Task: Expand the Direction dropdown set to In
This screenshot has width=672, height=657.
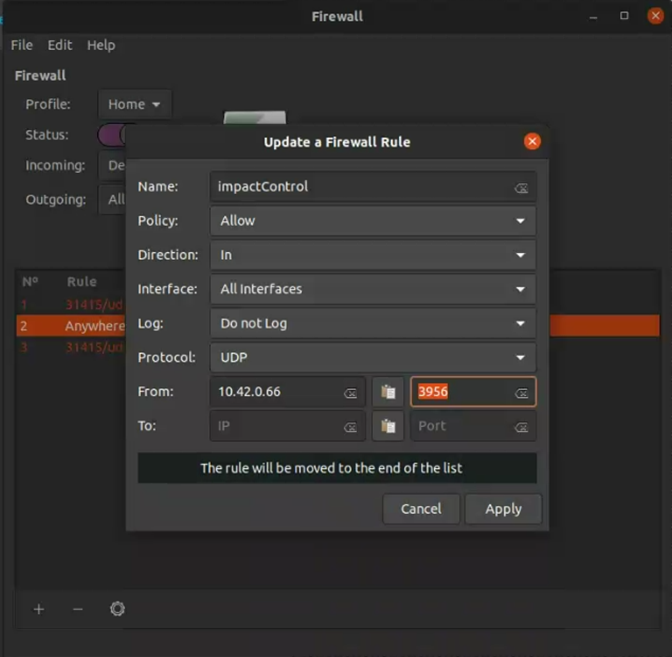Action: coord(372,255)
